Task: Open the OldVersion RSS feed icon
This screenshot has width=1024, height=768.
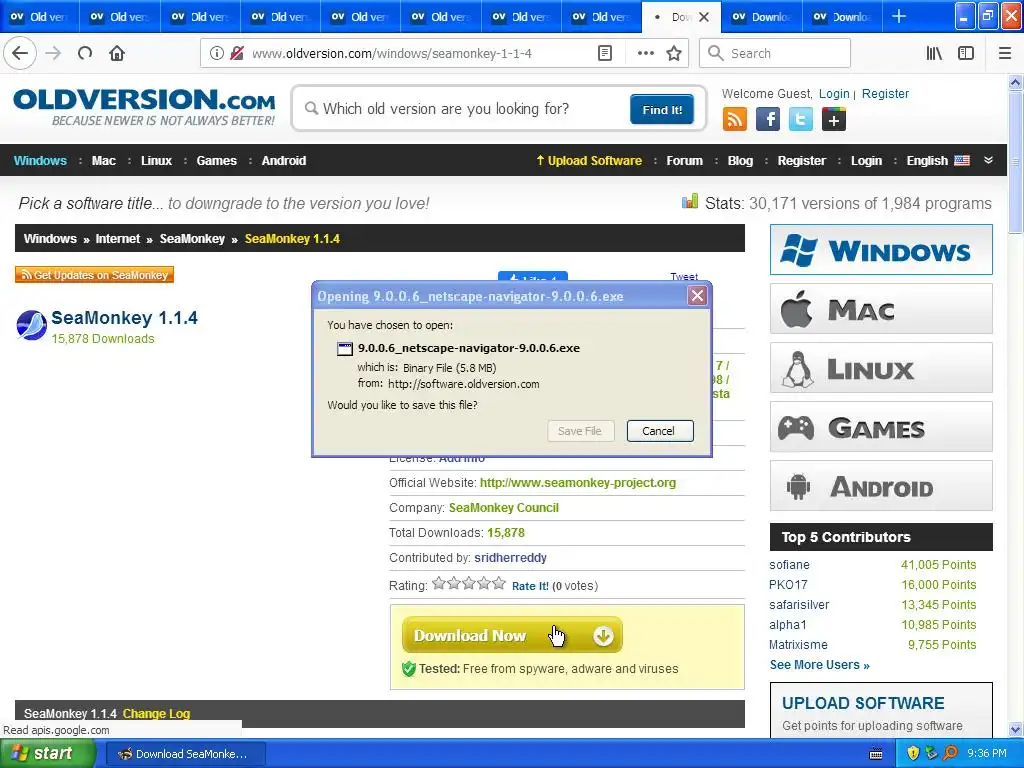Action: tap(734, 120)
